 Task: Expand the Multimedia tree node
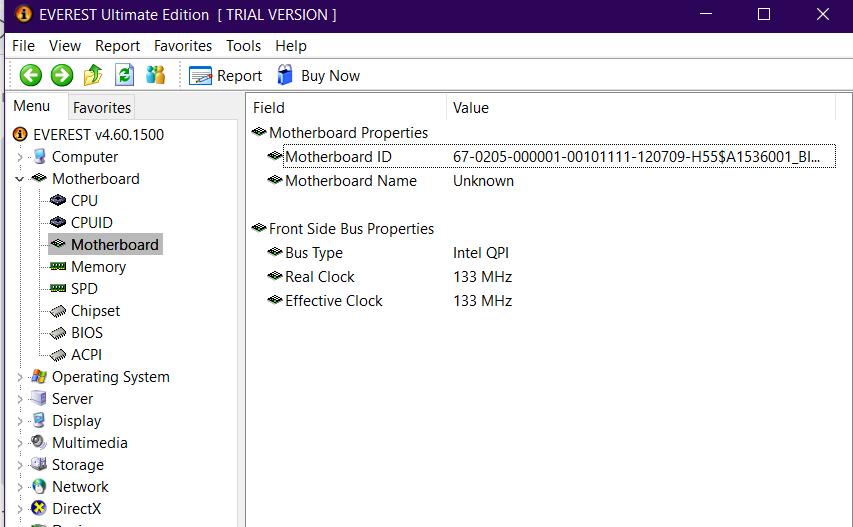(20, 443)
